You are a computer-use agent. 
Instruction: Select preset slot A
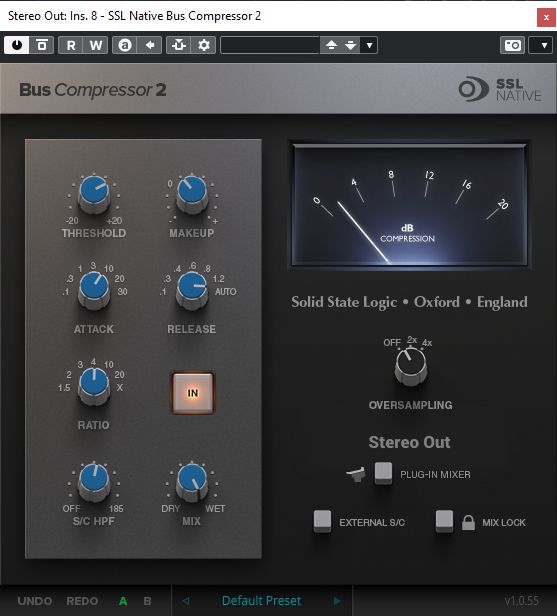pos(123,601)
